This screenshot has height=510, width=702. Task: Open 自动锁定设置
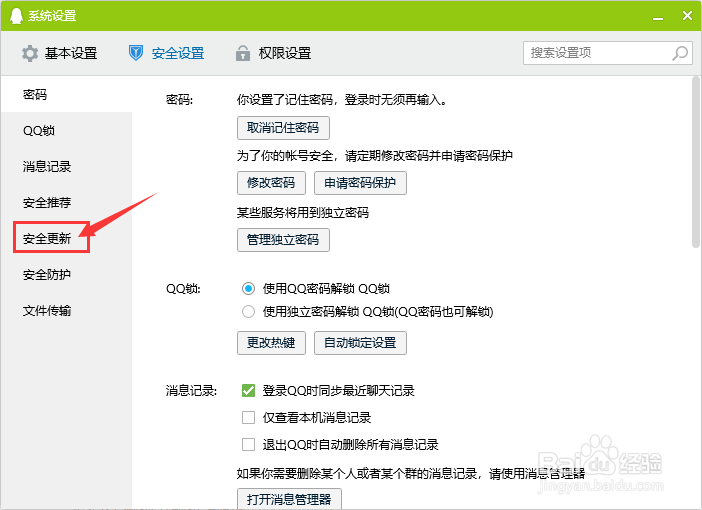coord(360,343)
